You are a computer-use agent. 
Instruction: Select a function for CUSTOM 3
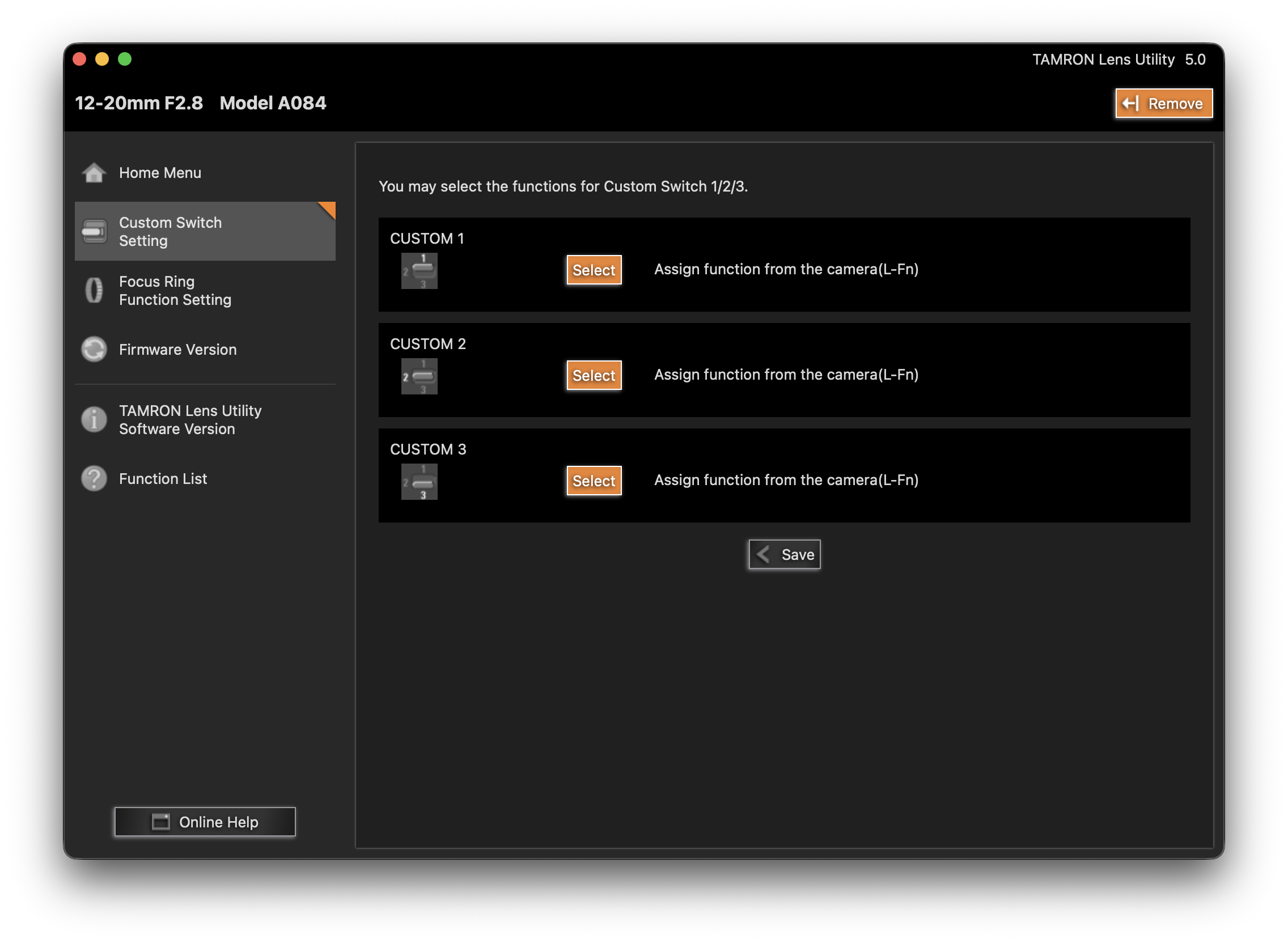pyautogui.click(x=594, y=481)
